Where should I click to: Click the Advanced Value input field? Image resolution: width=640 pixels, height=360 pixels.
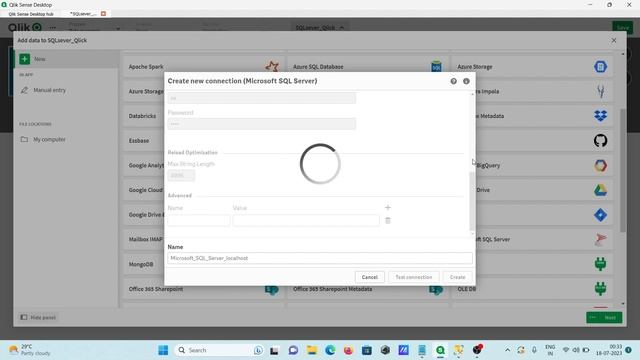pyautogui.click(x=306, y=220)
